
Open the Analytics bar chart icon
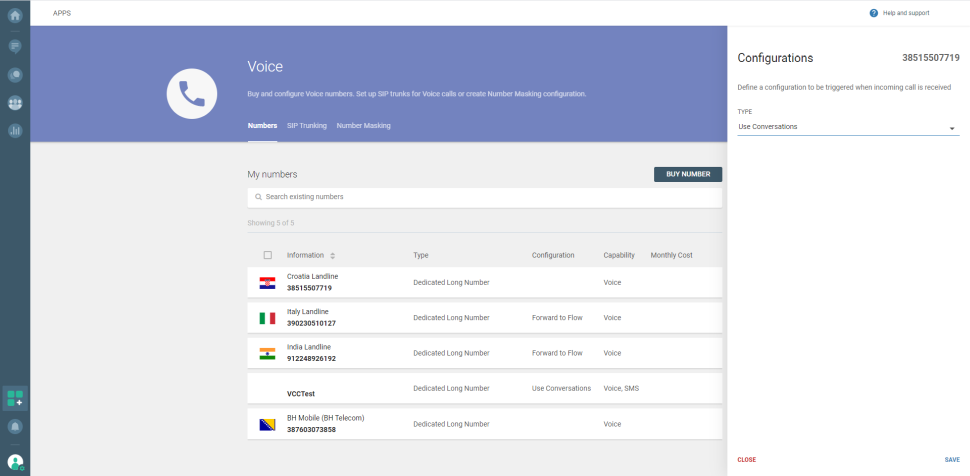pos(15,130)
